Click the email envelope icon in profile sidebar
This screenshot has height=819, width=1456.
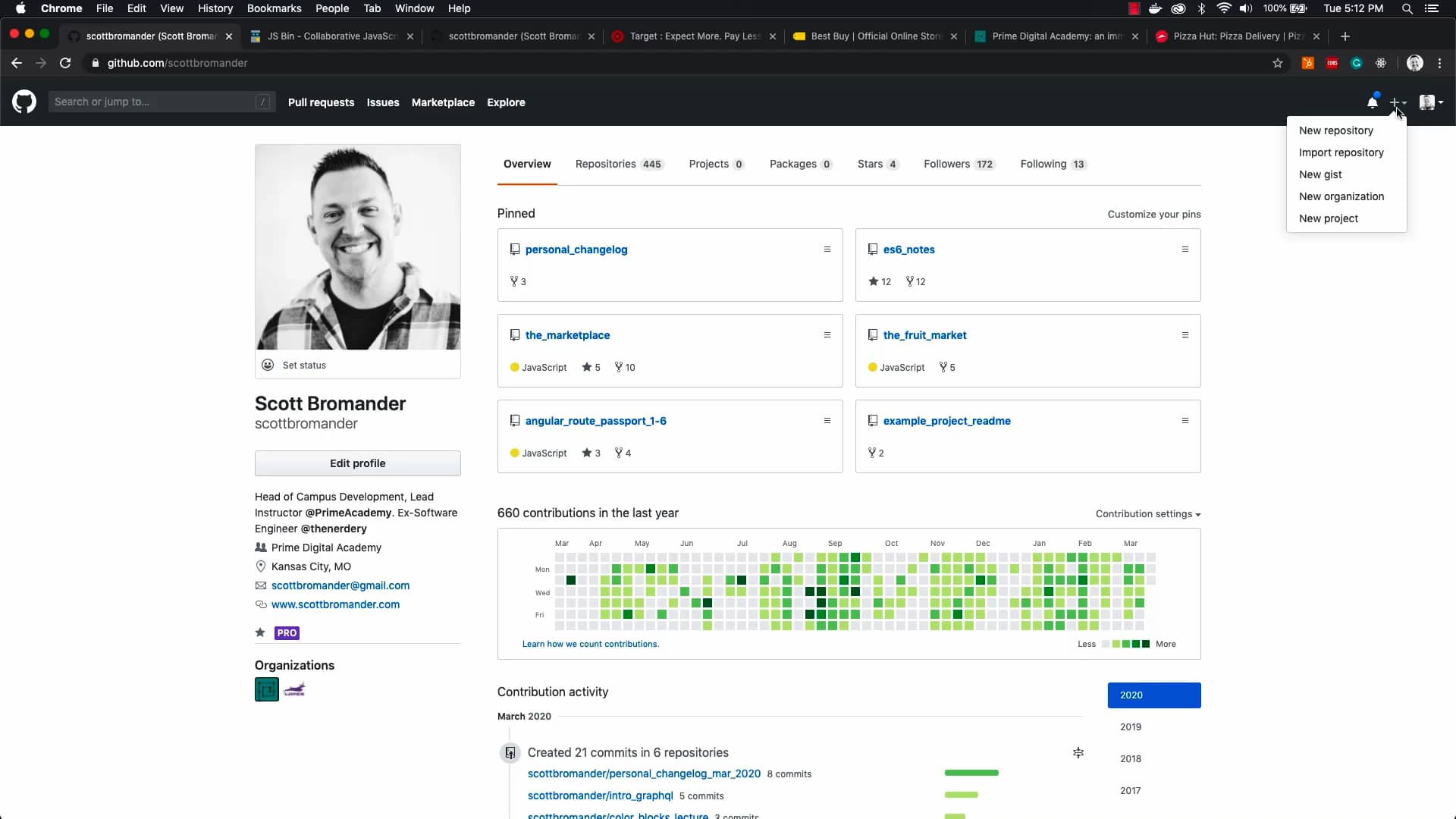point(260,585)
